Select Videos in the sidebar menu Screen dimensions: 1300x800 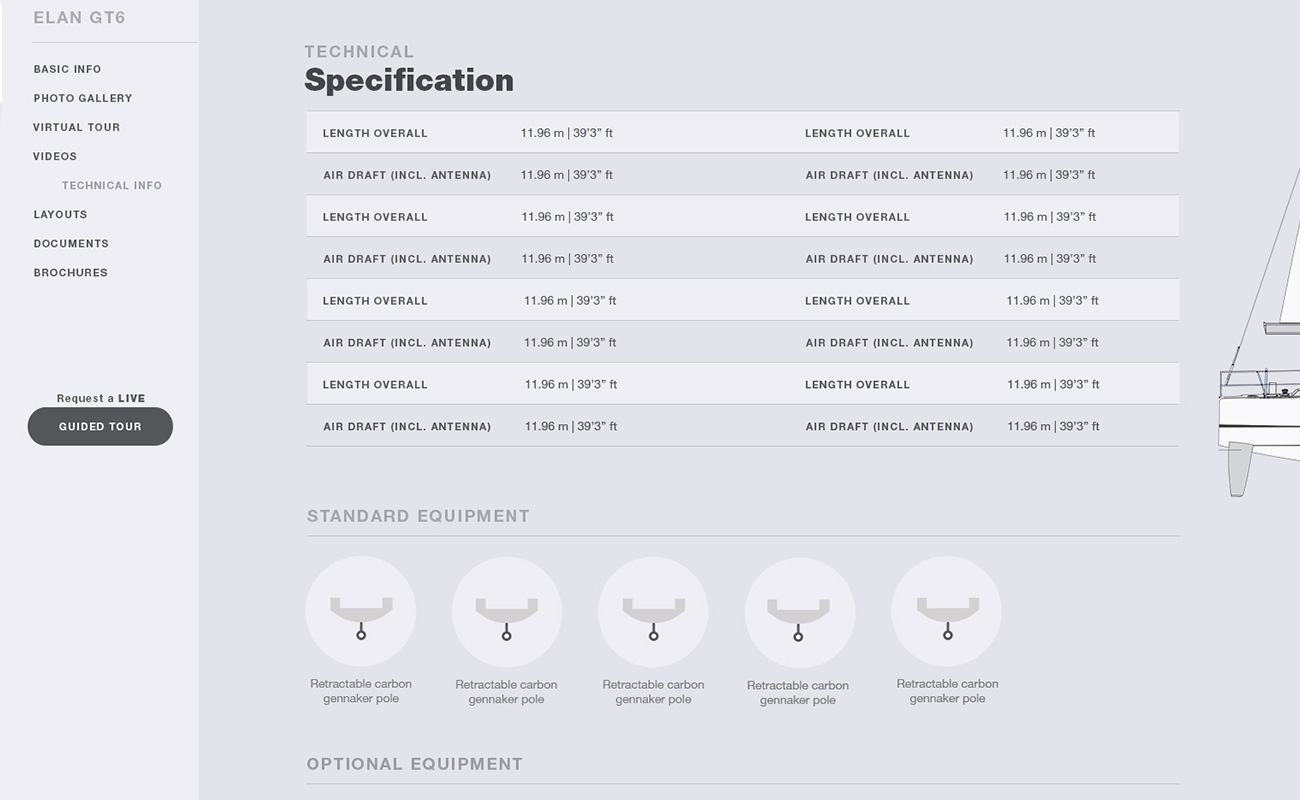click(x=55, y=156)
